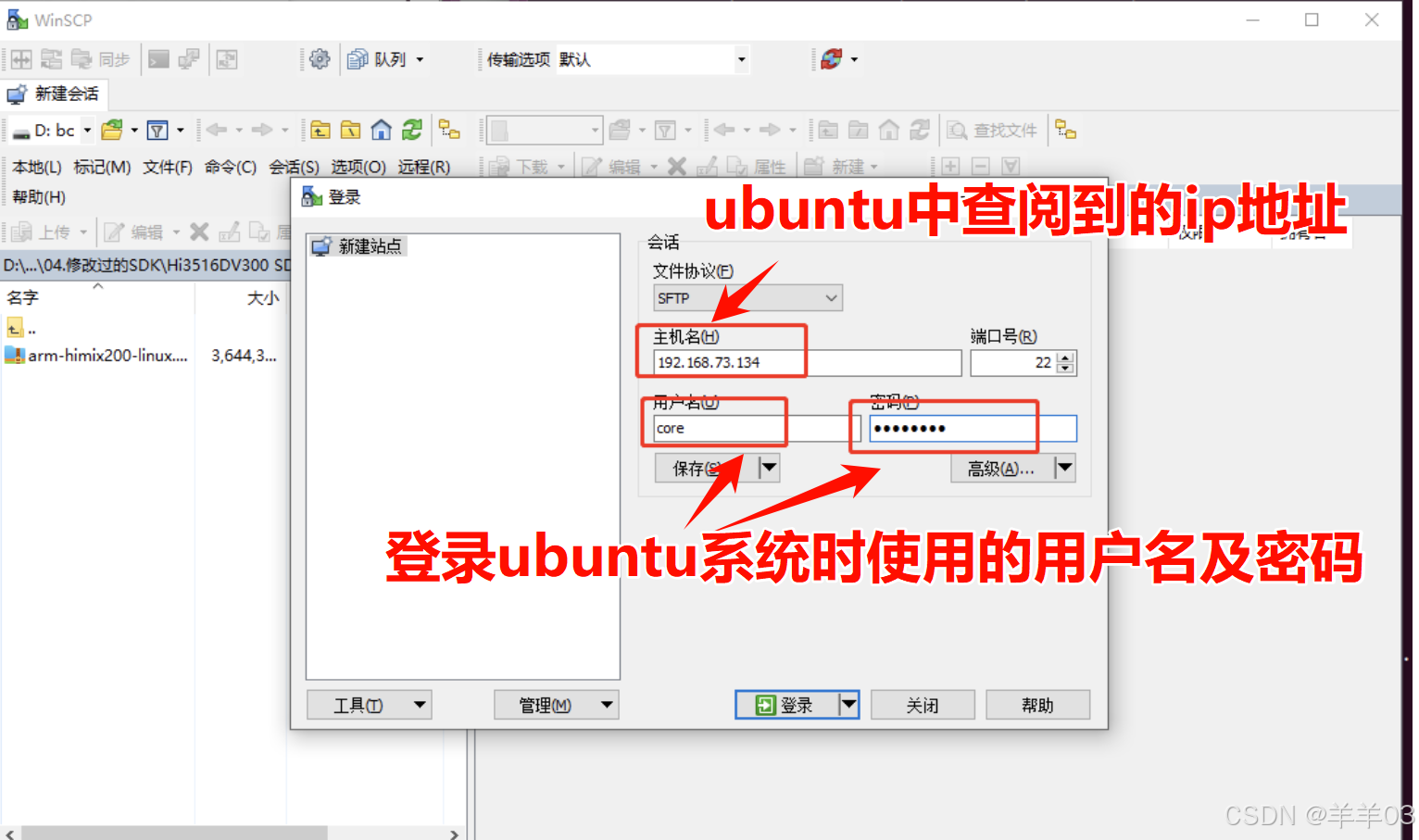Open the Mark (标记) menu
The height and width of the screenshot is (840, 1419).
tap(102, 167)
